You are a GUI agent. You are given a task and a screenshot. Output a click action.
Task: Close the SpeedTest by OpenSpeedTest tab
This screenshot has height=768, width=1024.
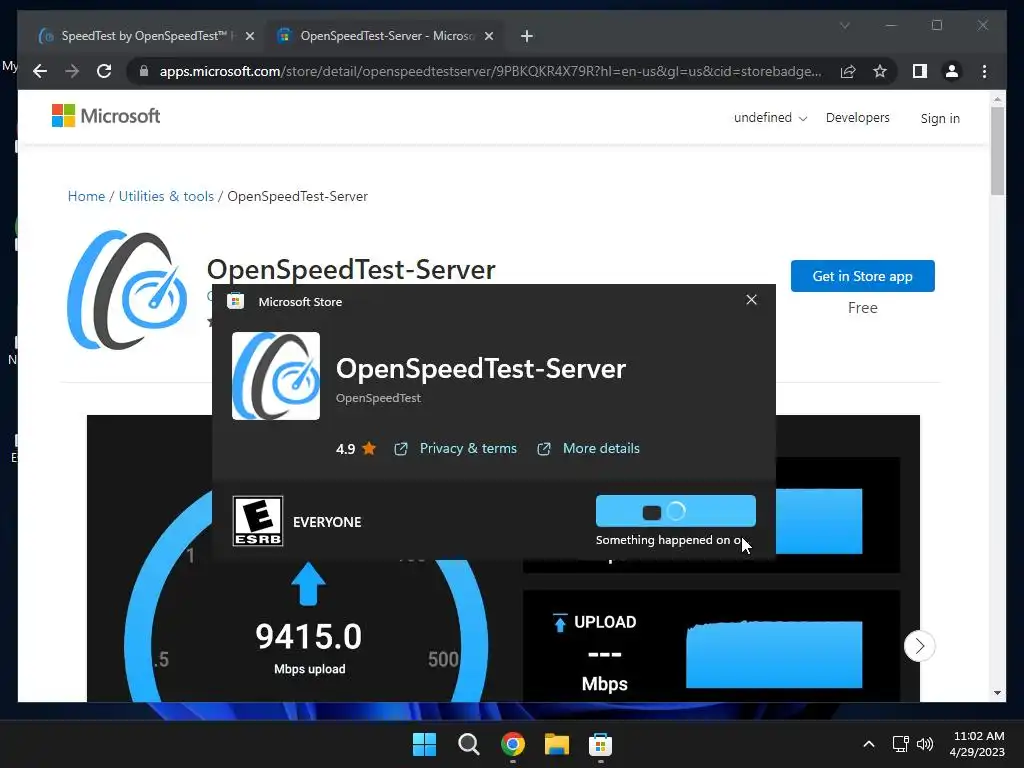pos(249,36)
